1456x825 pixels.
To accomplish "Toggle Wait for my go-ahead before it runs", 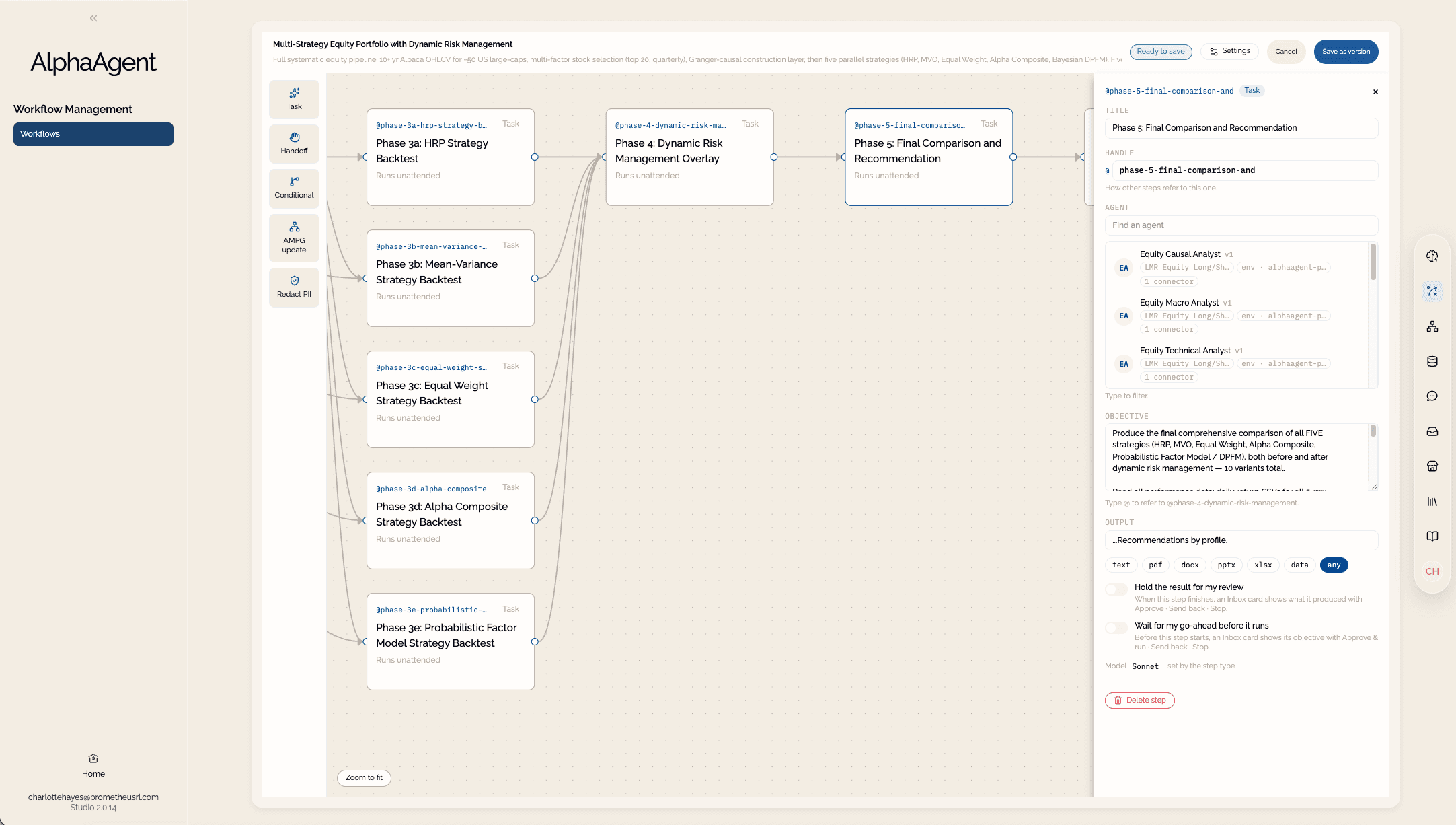I will (x=1116, y=628).
